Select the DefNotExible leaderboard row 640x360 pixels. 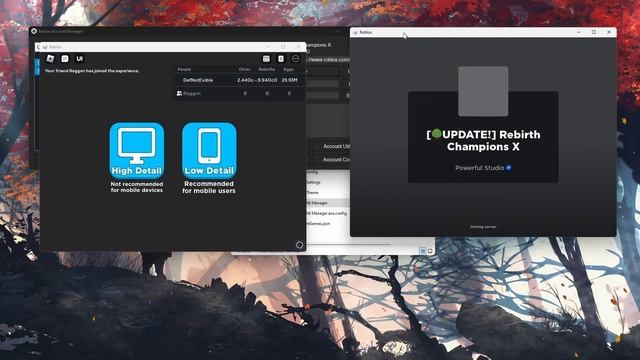pos(240,80)
